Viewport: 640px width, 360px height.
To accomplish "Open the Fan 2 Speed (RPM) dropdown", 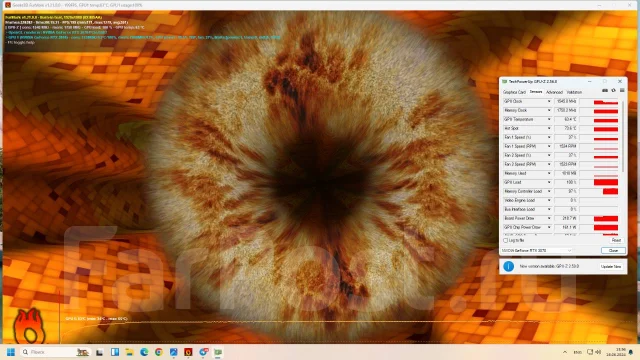I will tap(549, 164).
